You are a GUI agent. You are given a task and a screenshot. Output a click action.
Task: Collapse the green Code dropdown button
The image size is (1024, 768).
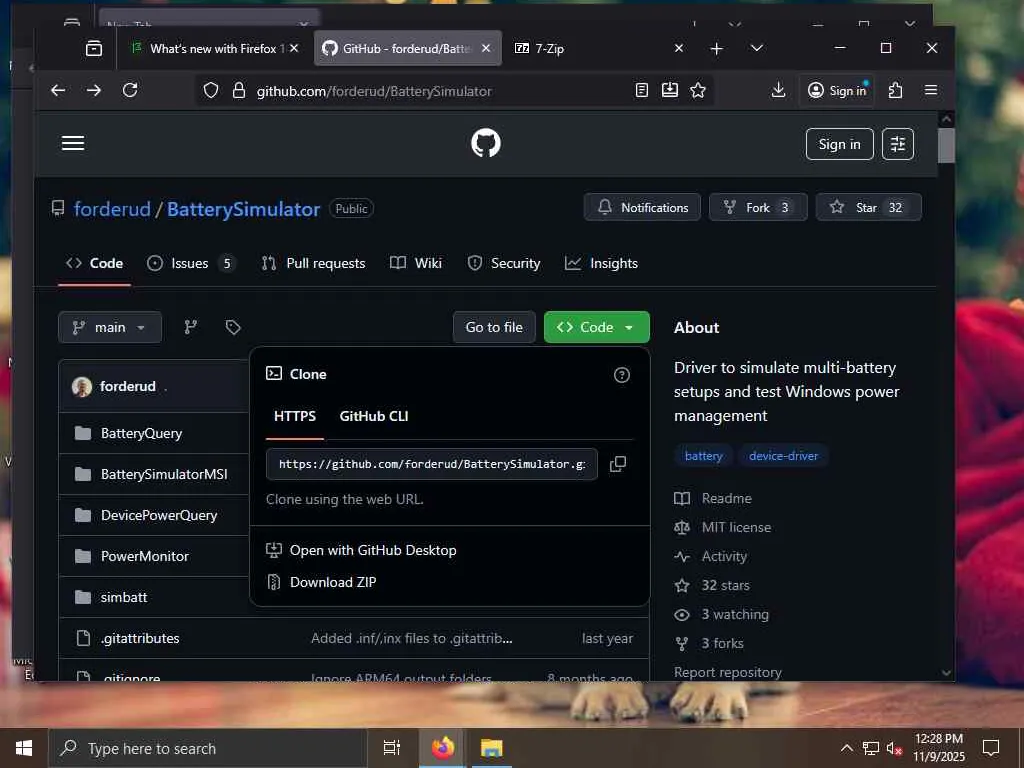pyautogui.click(x=596, y=327)
